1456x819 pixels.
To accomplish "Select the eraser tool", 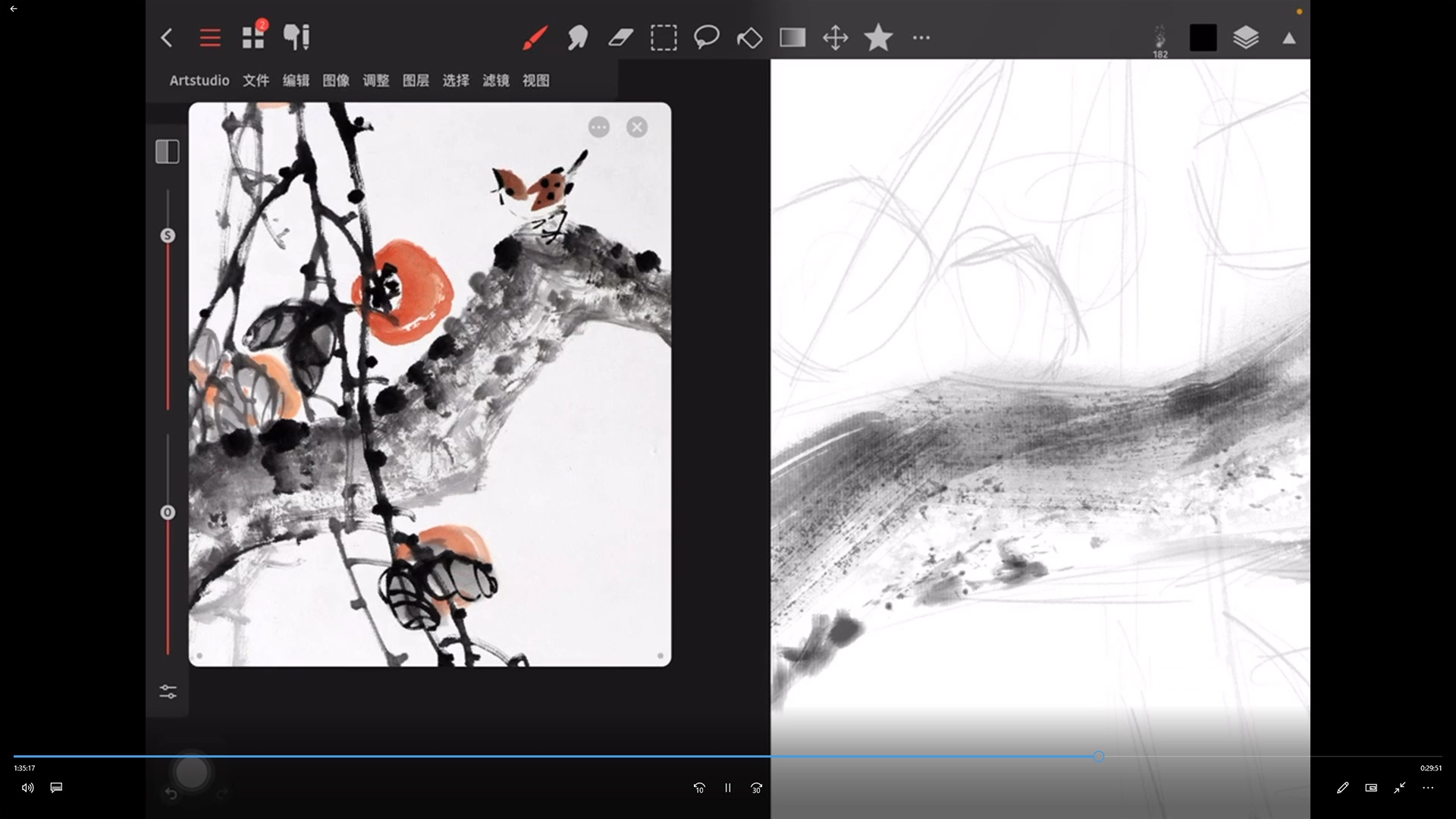I will [620, 37].
